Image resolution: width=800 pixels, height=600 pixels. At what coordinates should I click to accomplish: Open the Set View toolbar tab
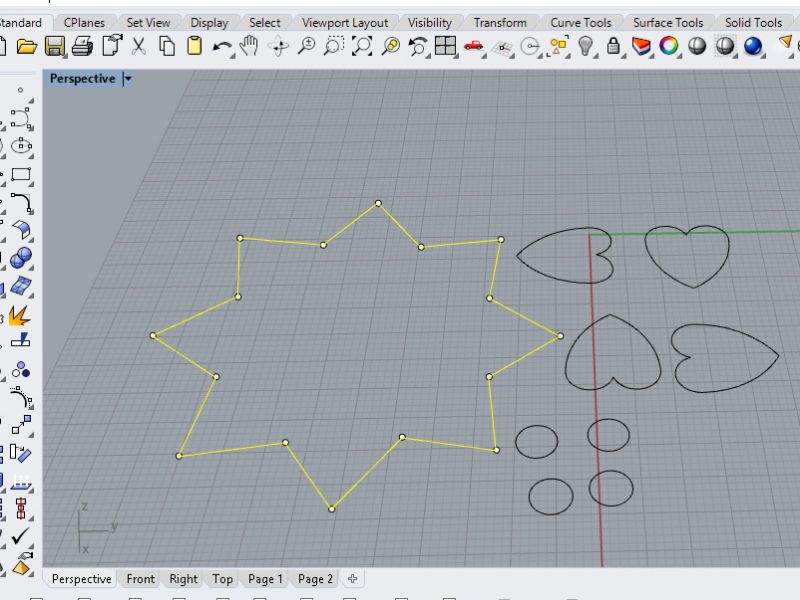[x=148, y=23]
